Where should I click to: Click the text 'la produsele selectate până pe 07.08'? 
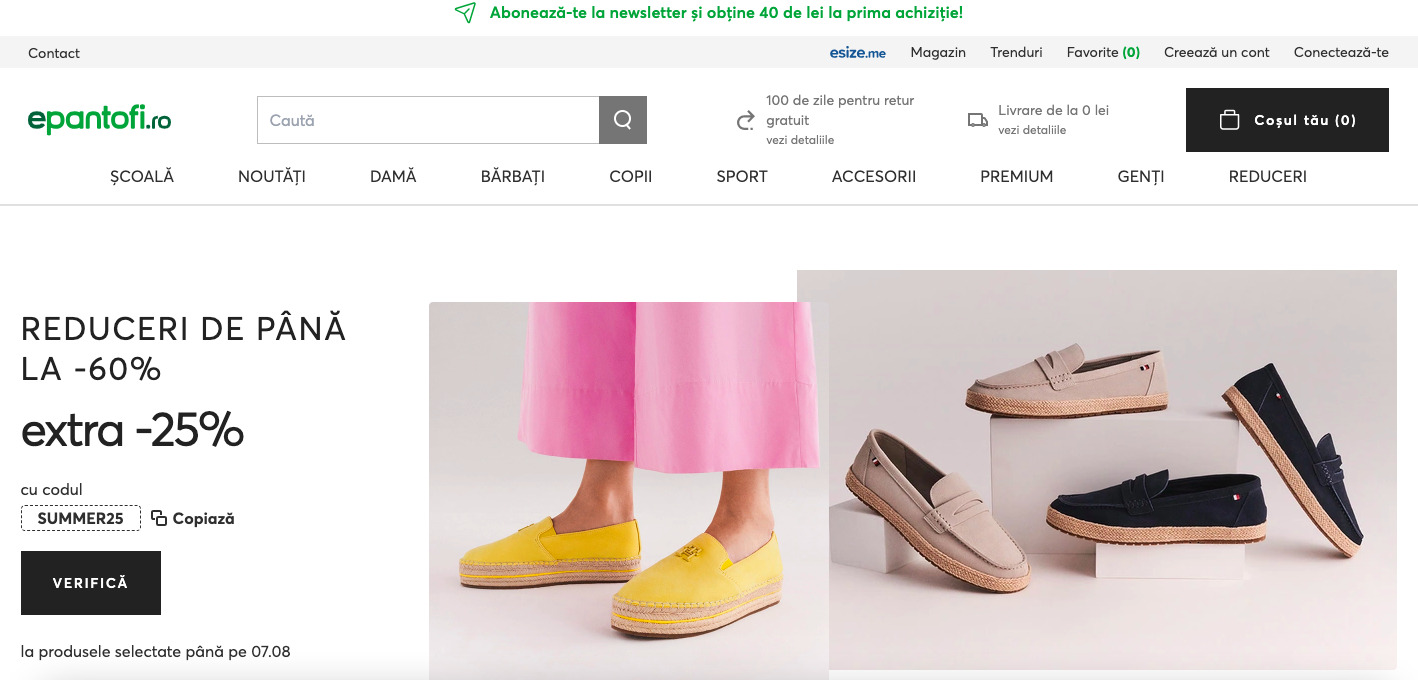tap(156, 652)
